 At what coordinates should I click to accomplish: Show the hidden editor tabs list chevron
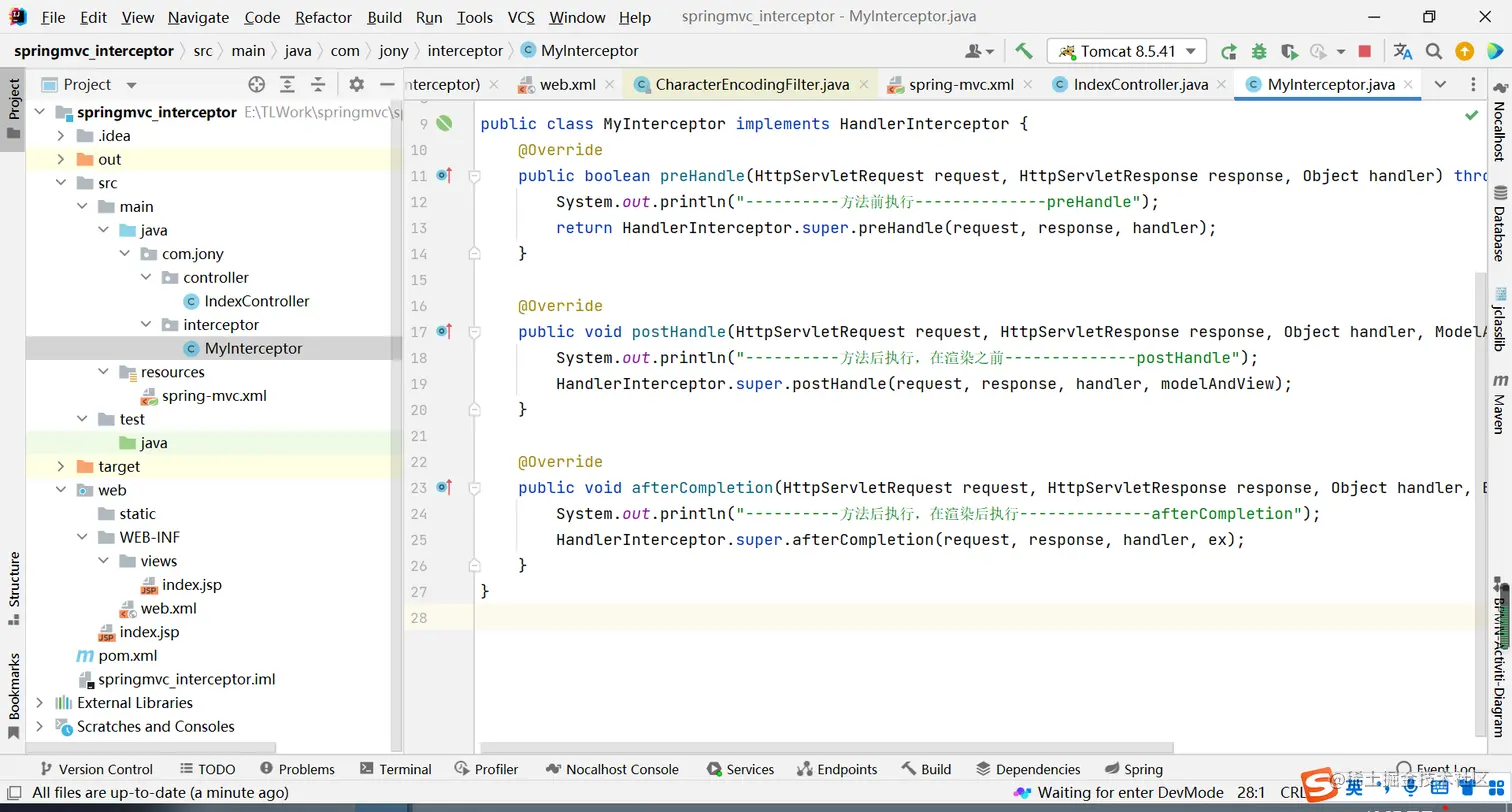[x=1440, y=85]
